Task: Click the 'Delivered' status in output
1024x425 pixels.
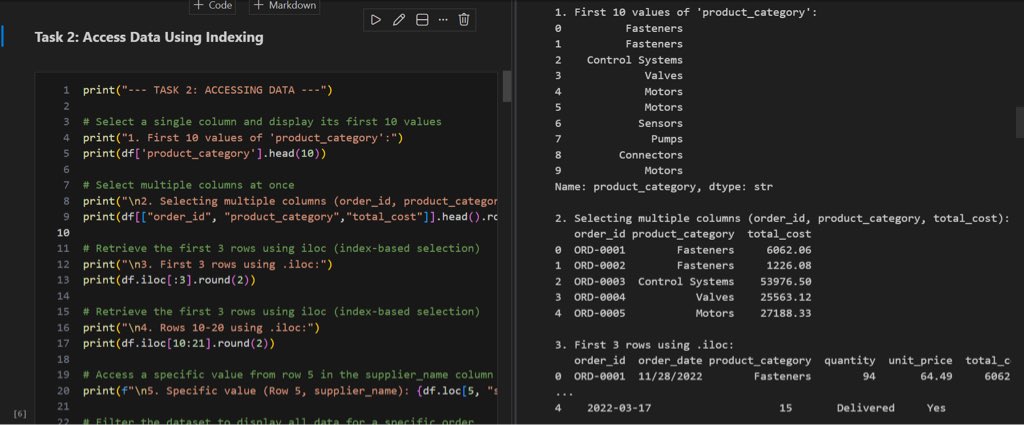Action: click(865, 408)
